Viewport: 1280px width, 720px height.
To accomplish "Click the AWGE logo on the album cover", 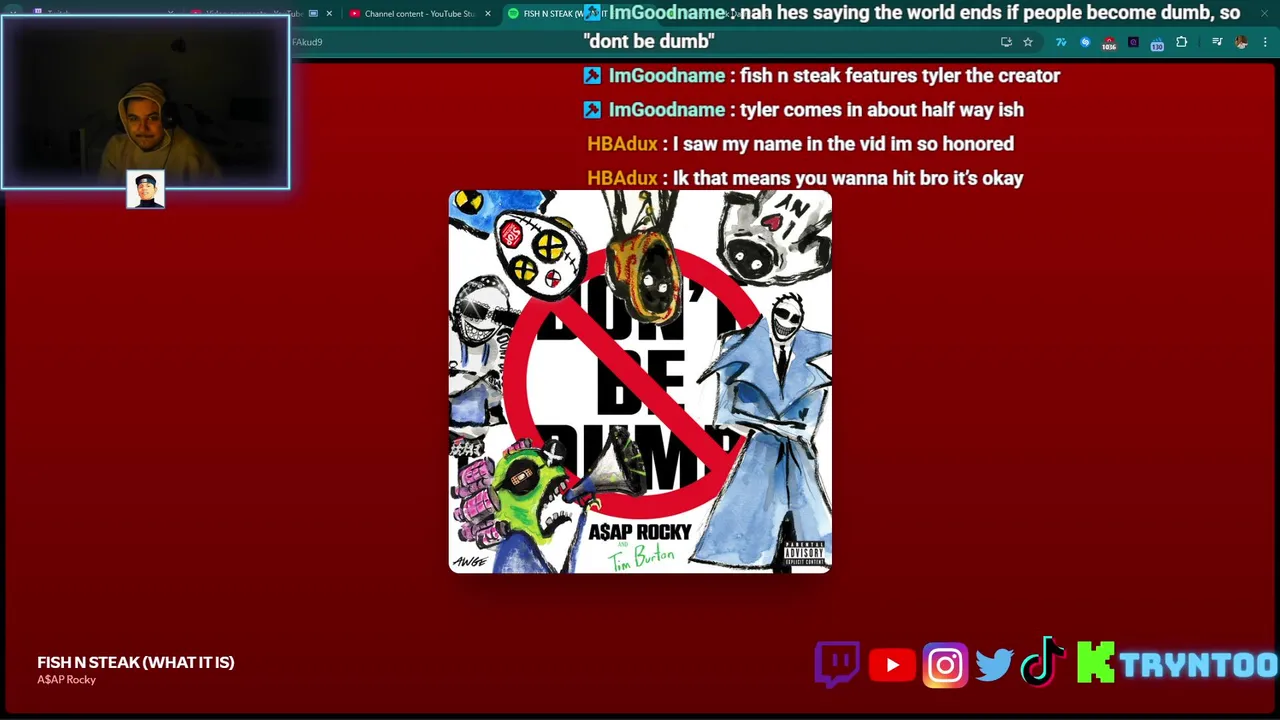I will tap(469, 561).
